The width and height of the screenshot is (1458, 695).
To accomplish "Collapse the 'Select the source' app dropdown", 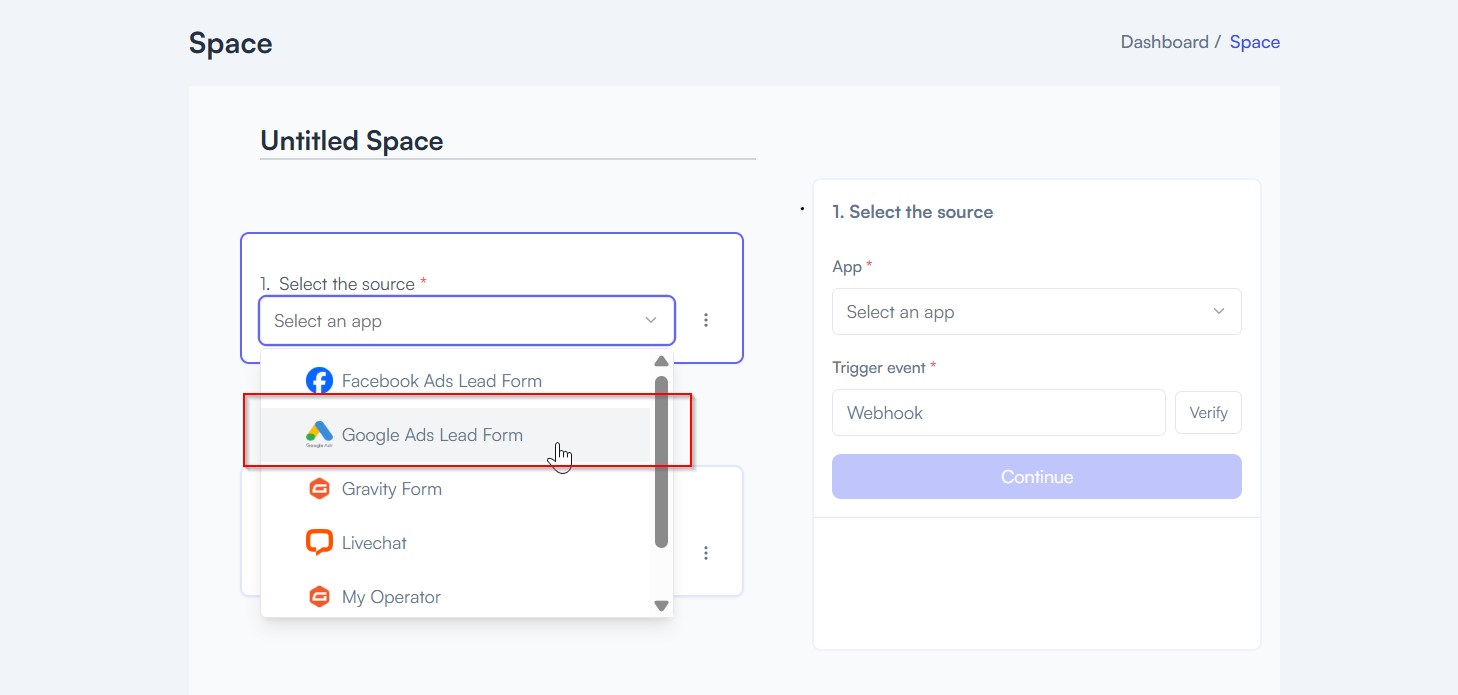I will click(467, 321).
